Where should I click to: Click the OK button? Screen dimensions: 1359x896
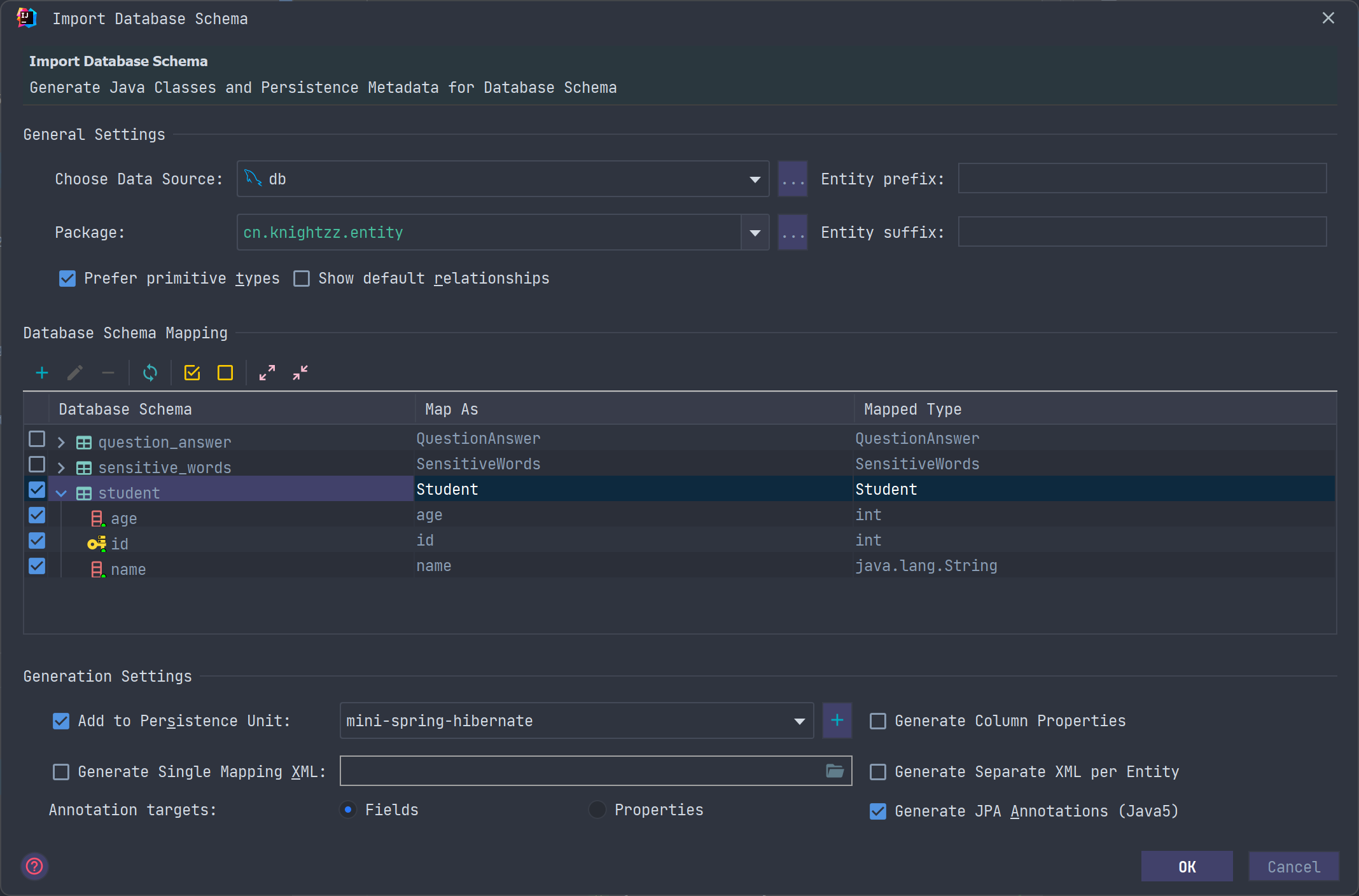(x=1187, y=867)
